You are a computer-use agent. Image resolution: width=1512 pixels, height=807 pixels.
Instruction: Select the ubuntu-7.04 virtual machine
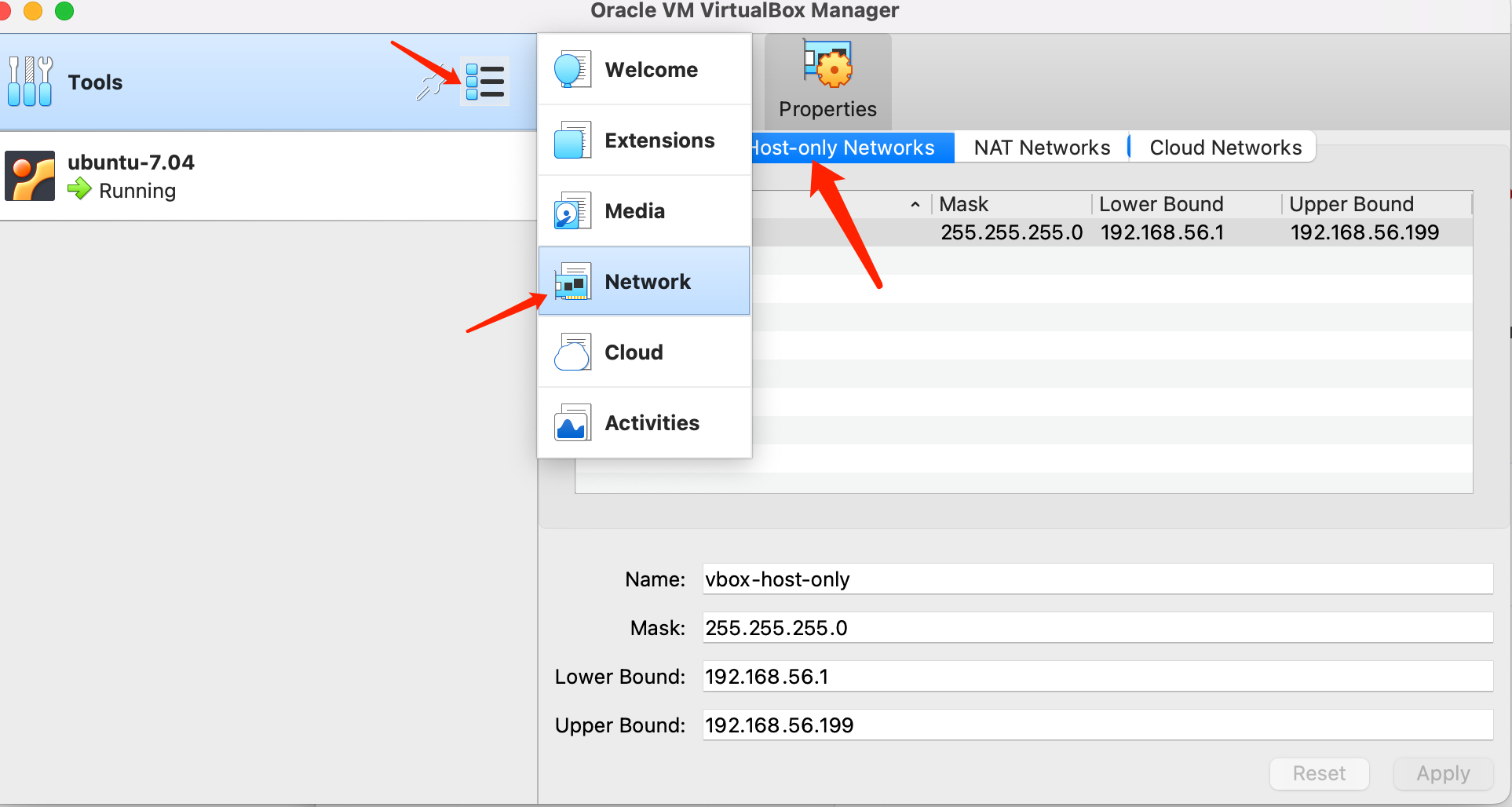tap(267, 176)
